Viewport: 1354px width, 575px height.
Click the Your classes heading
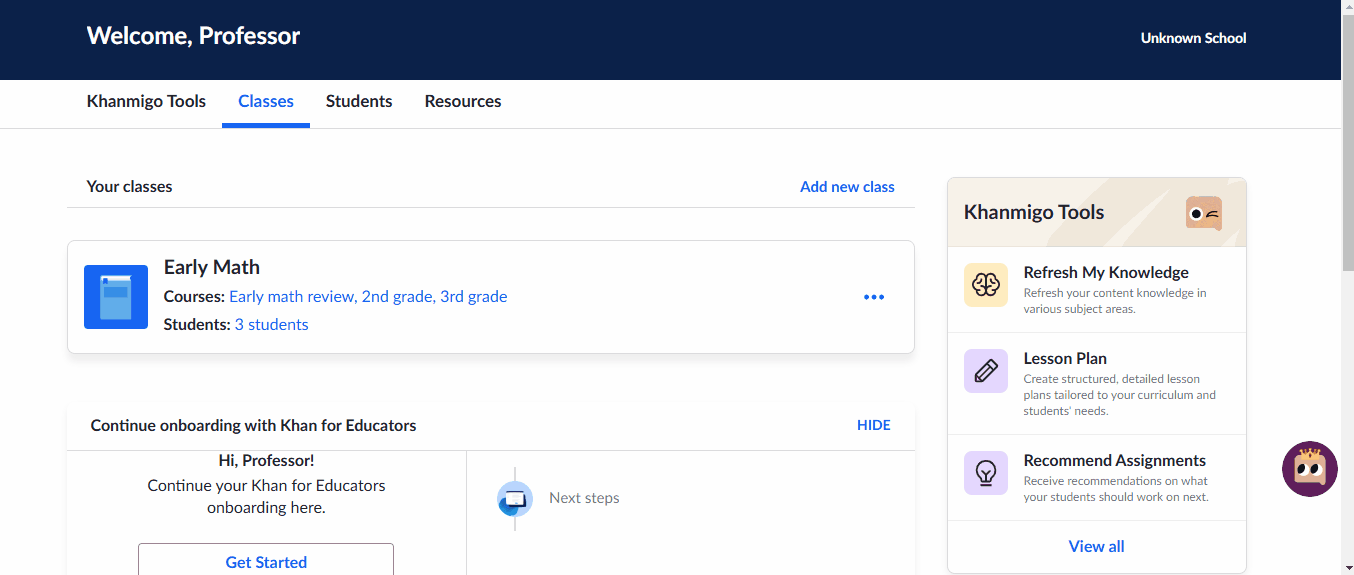click(129, 187)
